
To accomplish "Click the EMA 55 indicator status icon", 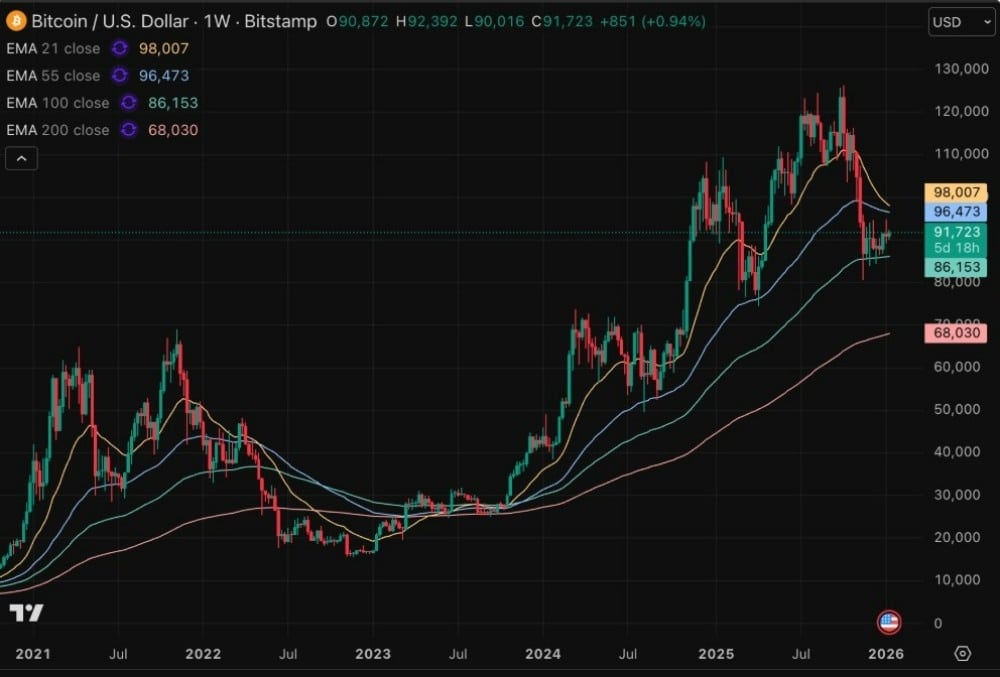I will 119,75.
